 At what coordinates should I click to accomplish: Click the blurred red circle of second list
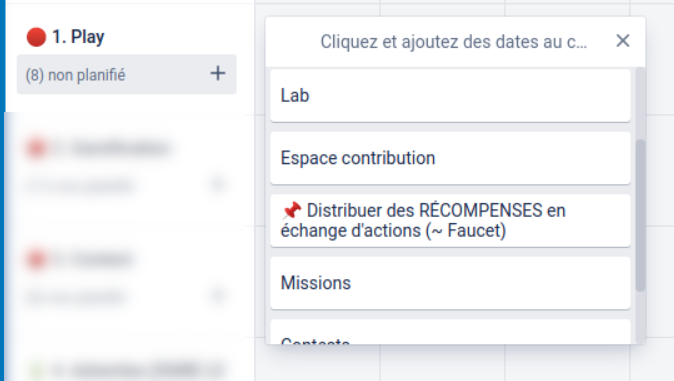[36, 148]
